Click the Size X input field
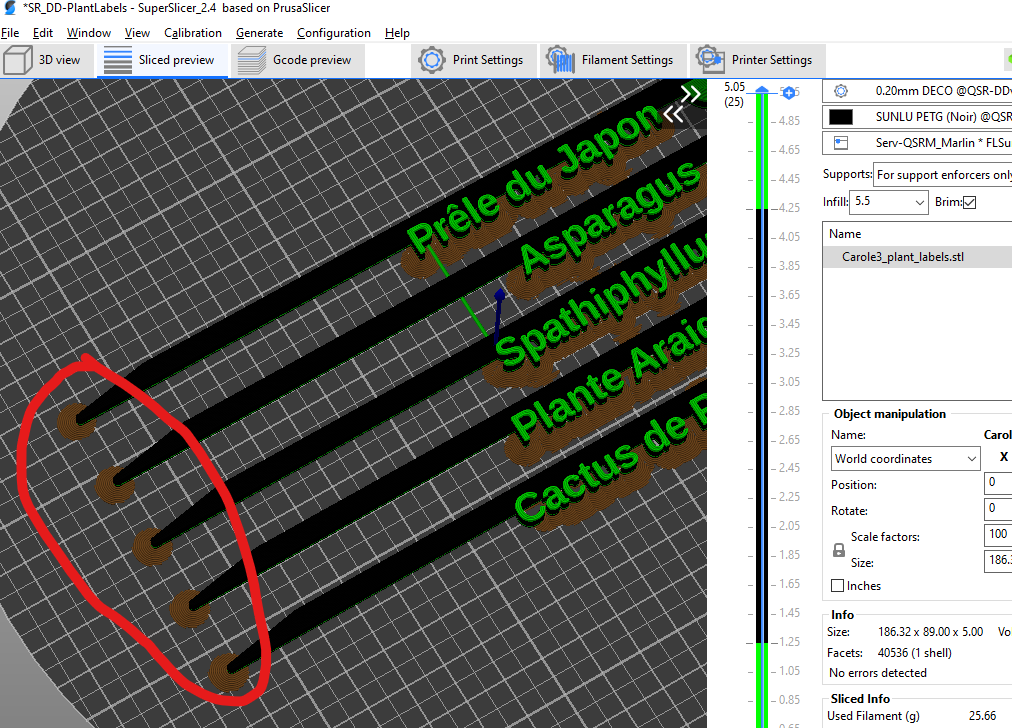 tap(998, 560)
